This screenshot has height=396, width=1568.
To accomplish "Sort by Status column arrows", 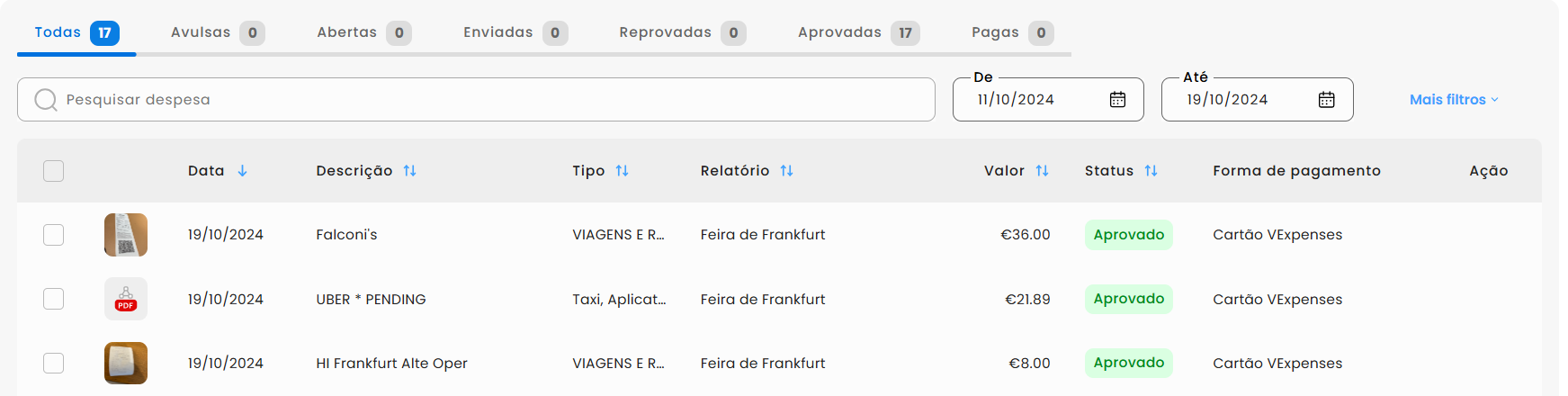I will pyautogui.click(x=1151, y=171).
